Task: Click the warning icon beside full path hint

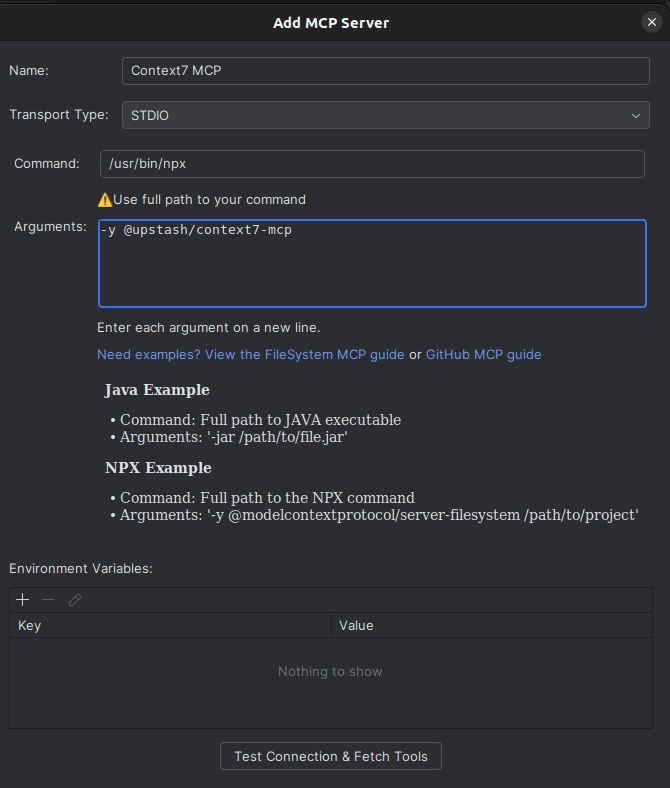Action: point(104,199)
